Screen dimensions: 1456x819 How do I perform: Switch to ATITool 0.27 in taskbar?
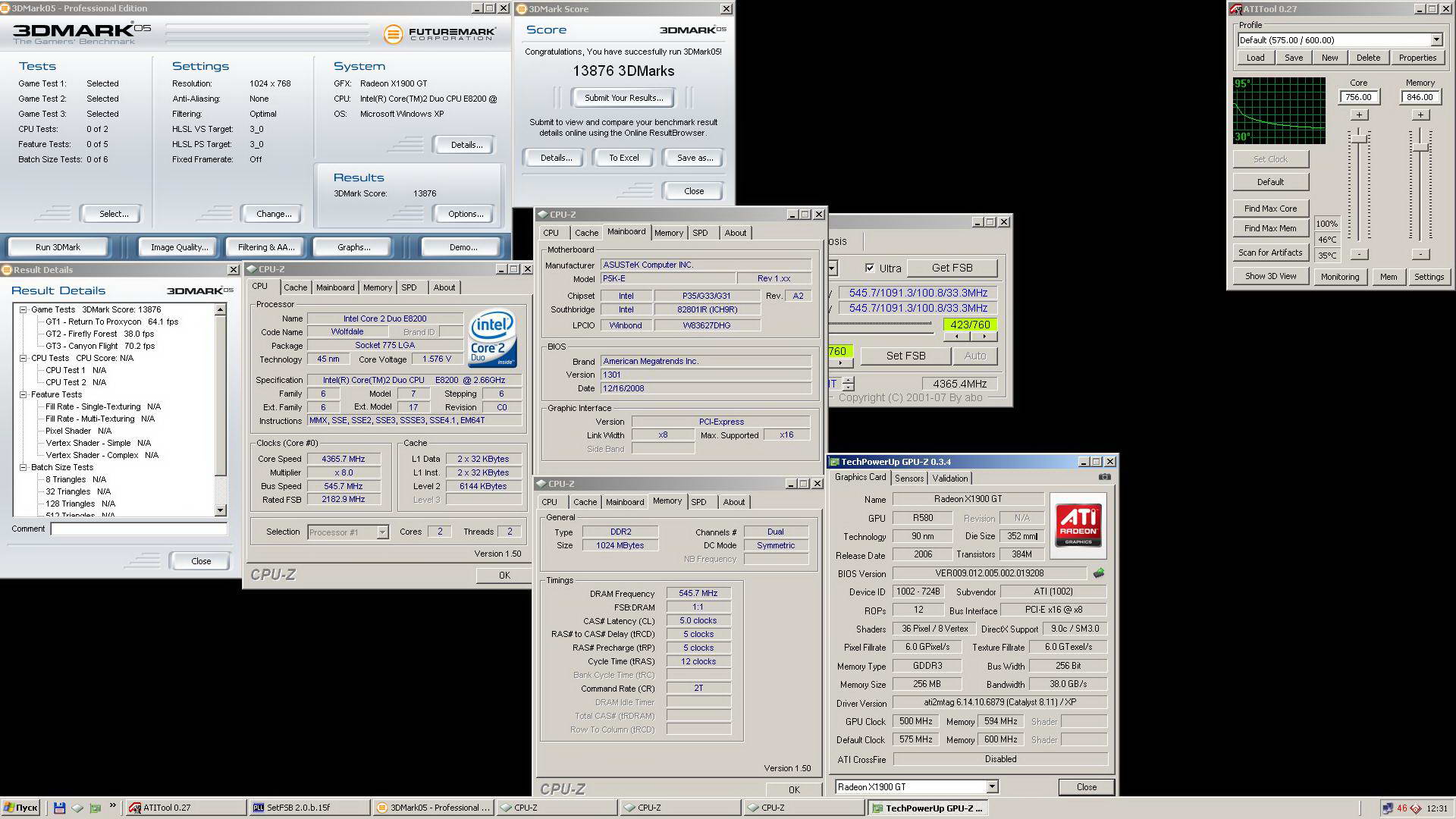[x=185, y=808]
